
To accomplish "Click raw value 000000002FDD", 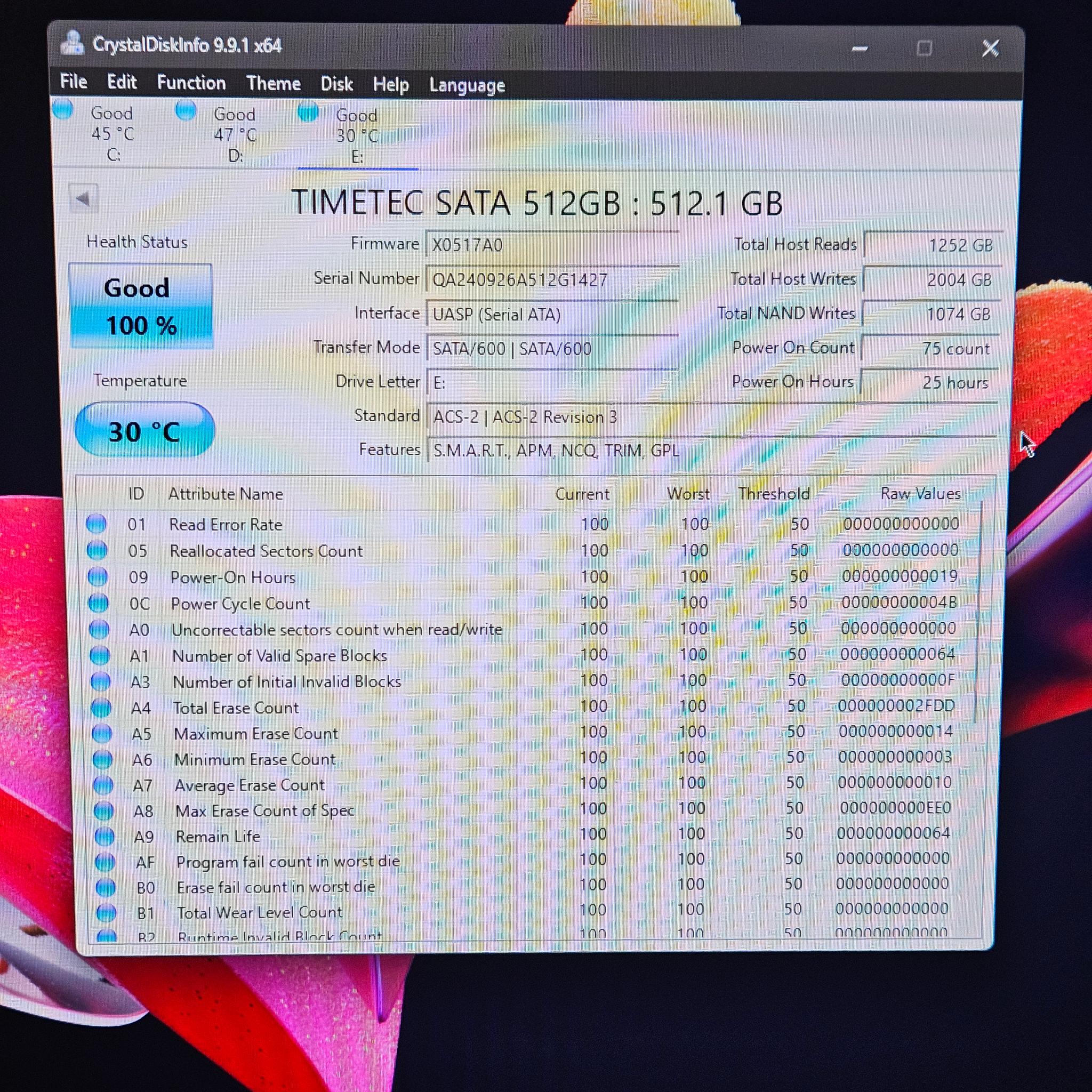I will click(896, 705).
